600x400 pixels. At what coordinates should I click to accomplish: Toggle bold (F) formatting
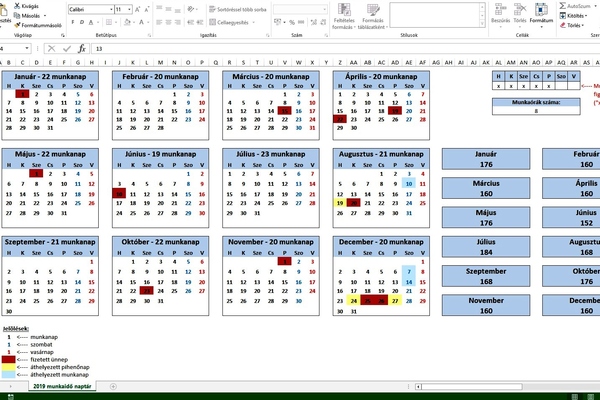coord(73,22)
